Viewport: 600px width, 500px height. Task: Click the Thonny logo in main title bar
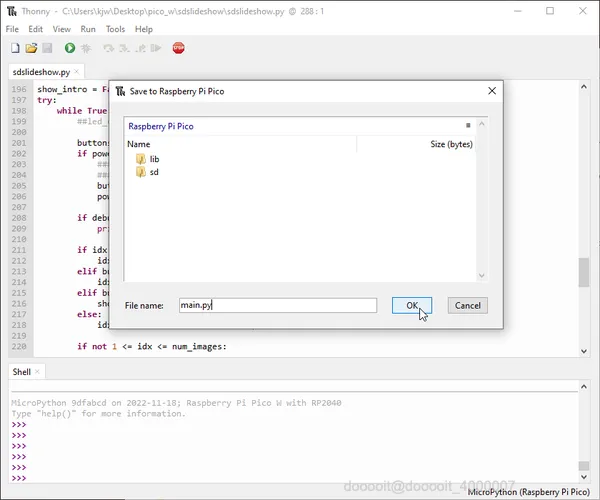tap(12, 11)
